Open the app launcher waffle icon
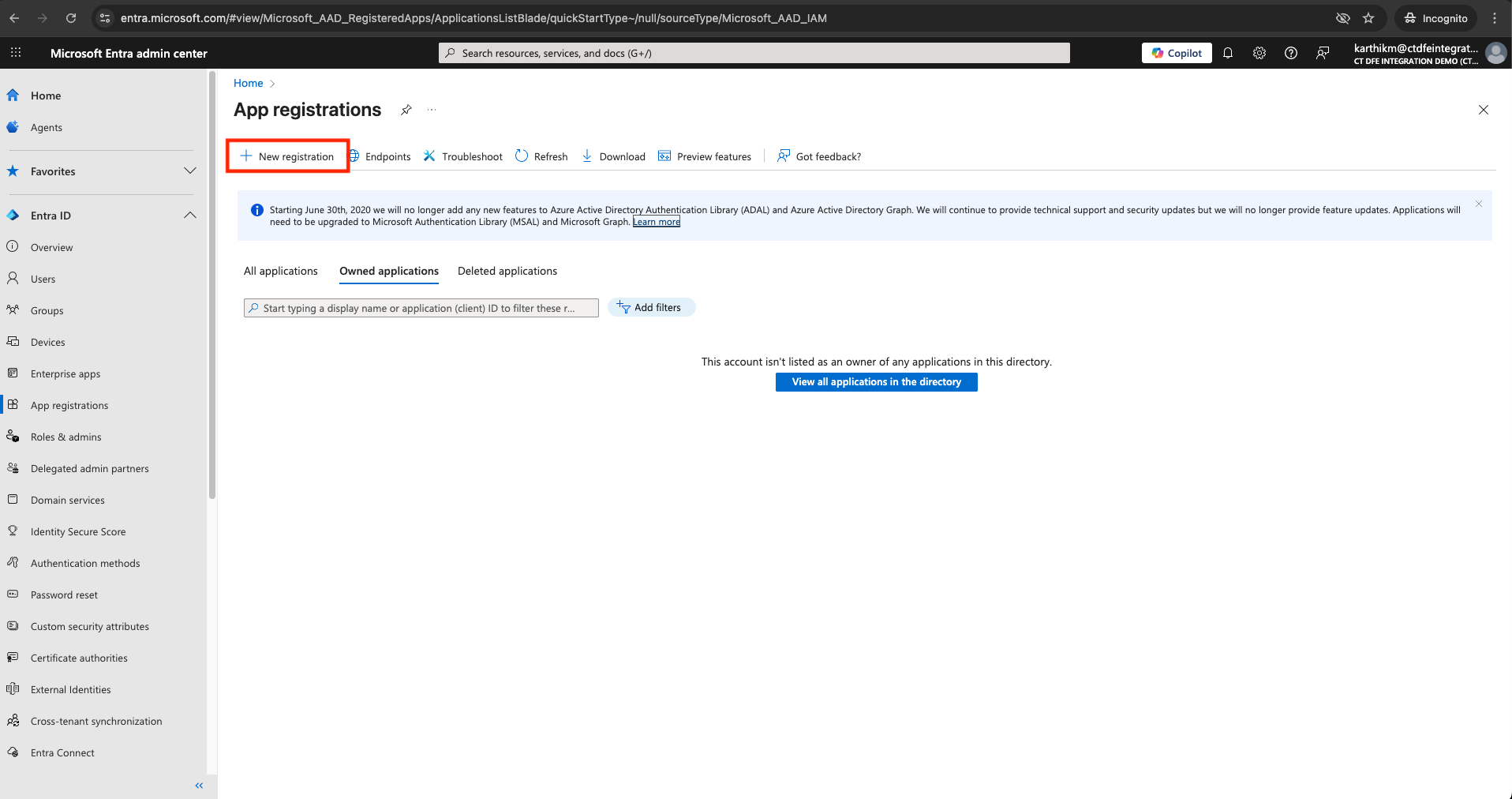Viewport: 1512px width, 799px height. [x=16, y=53]
